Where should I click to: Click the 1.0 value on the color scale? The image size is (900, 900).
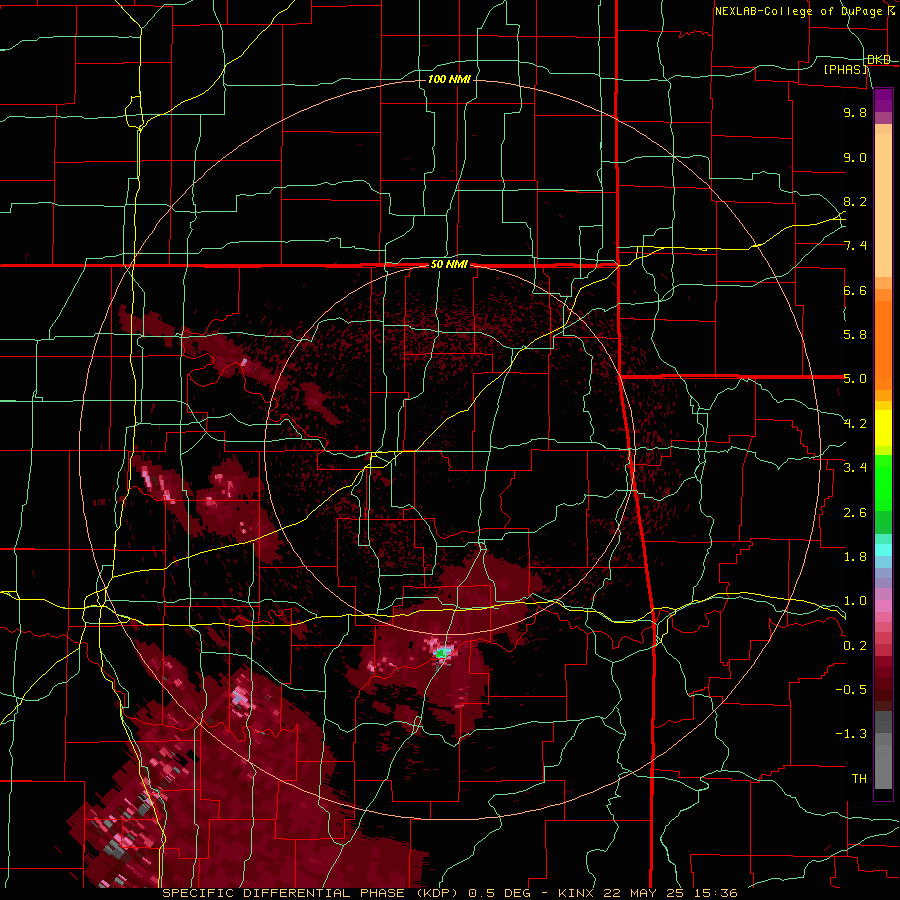pyautogui.click(x=855, y=601)
